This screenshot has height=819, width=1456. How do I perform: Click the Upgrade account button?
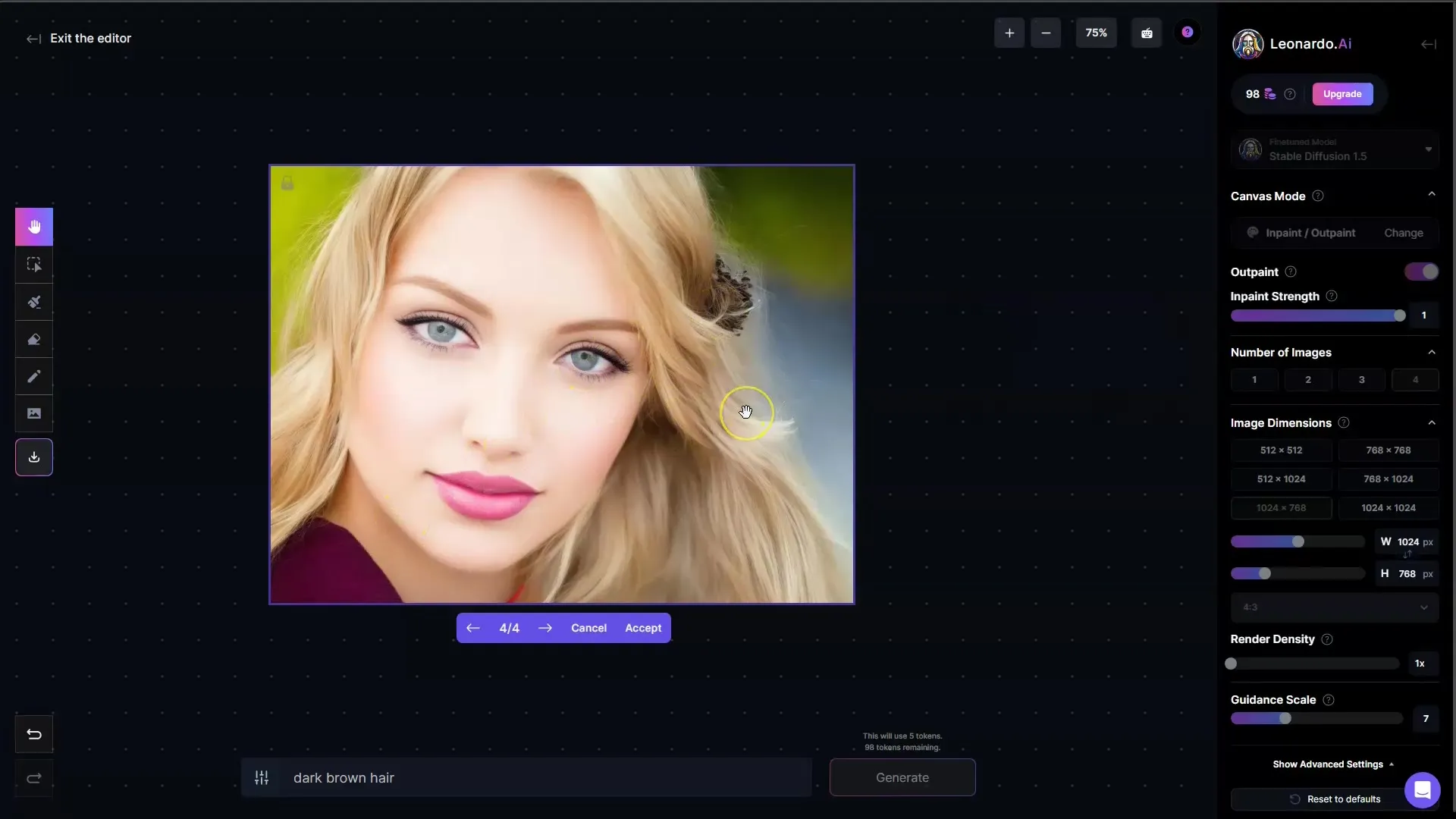point(1342,93)
